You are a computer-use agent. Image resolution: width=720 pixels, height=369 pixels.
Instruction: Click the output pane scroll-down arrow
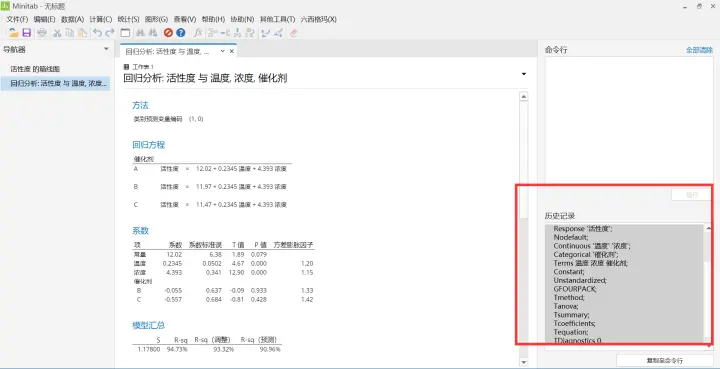click(523, 362)
